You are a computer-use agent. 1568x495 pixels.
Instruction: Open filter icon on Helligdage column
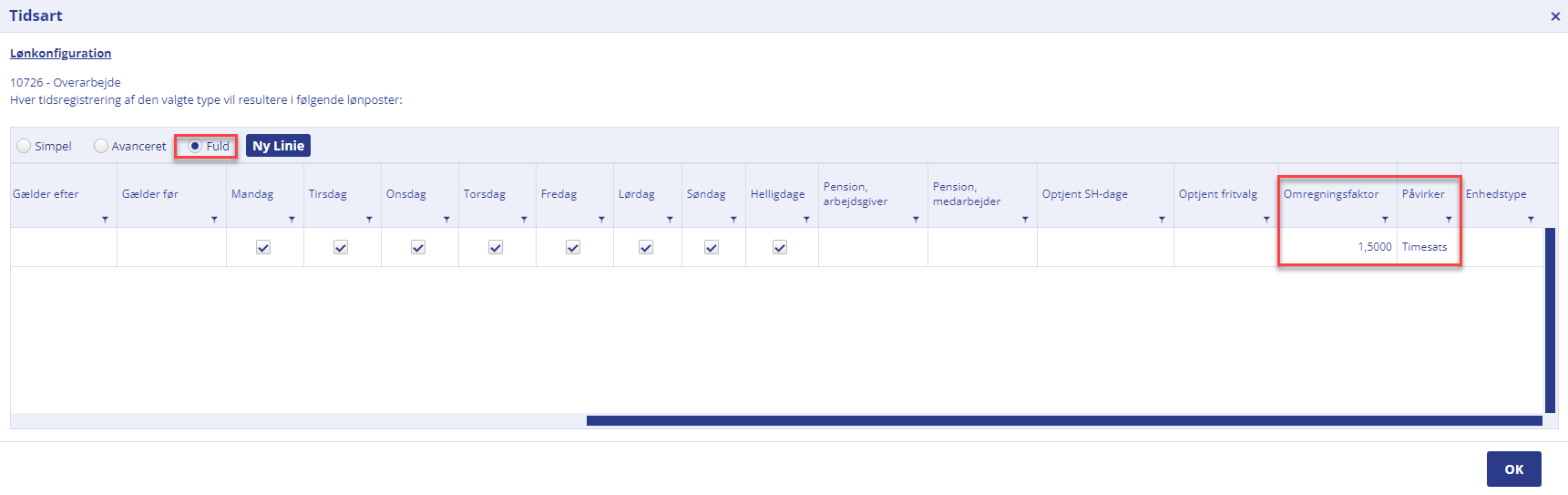click(806, 220)
